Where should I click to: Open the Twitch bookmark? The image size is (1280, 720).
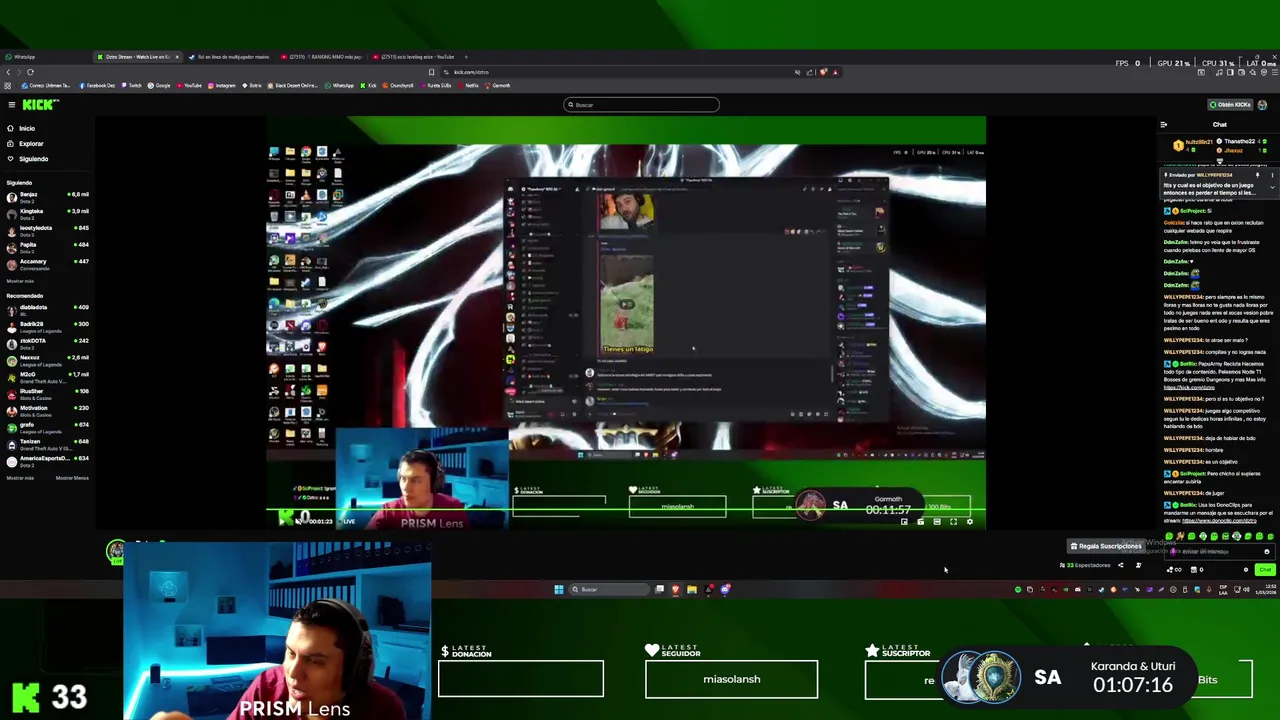click(x=132, y=86)
